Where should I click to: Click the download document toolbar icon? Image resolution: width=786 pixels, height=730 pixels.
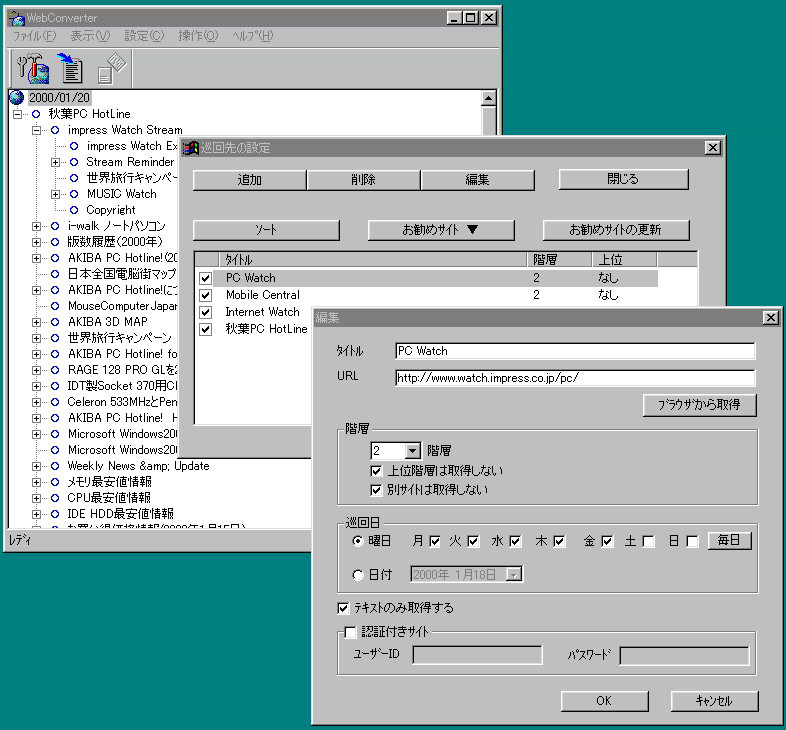[x=71, y=67]
